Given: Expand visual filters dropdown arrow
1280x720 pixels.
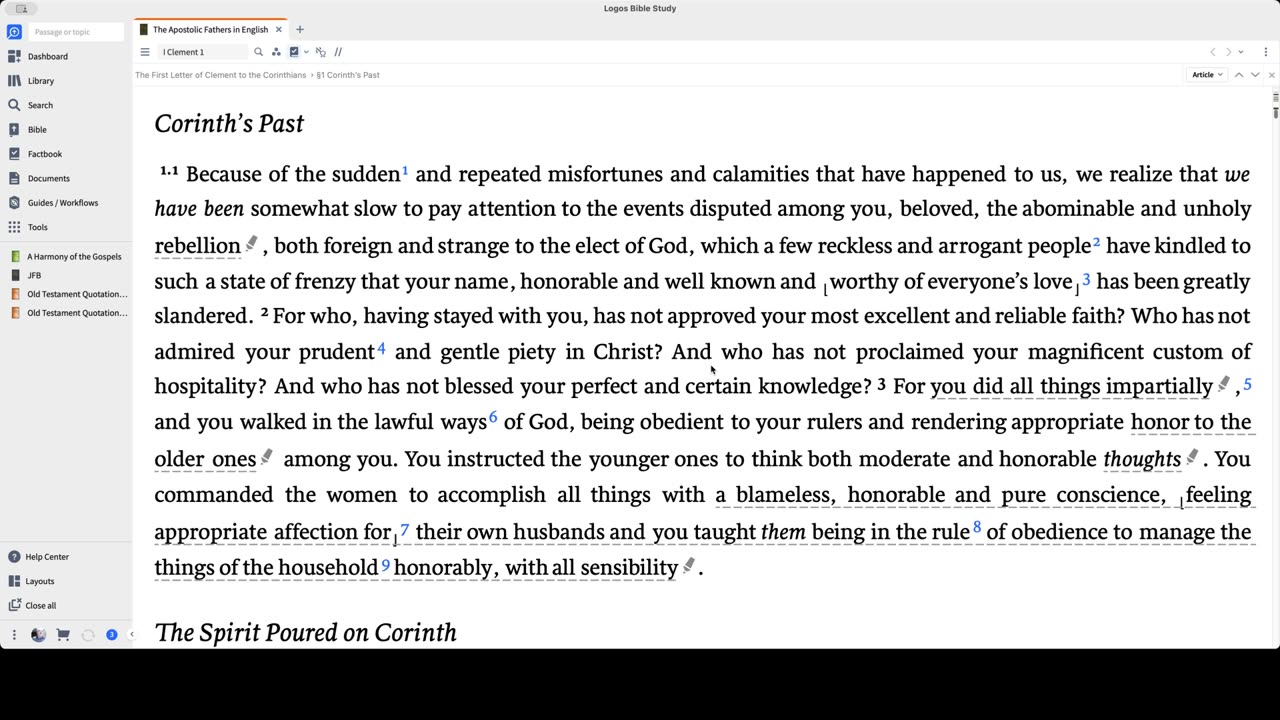Looking at the screenshot, I should [306, 52].
